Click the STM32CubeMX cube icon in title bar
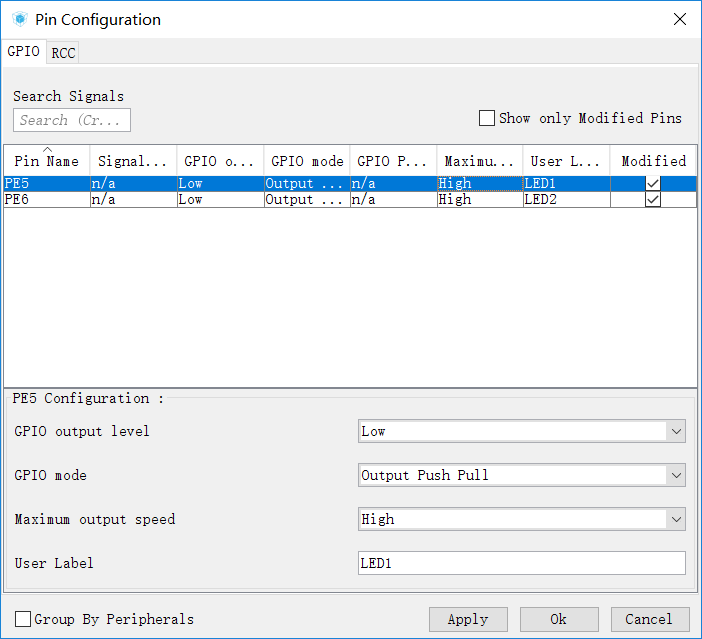 20,19
